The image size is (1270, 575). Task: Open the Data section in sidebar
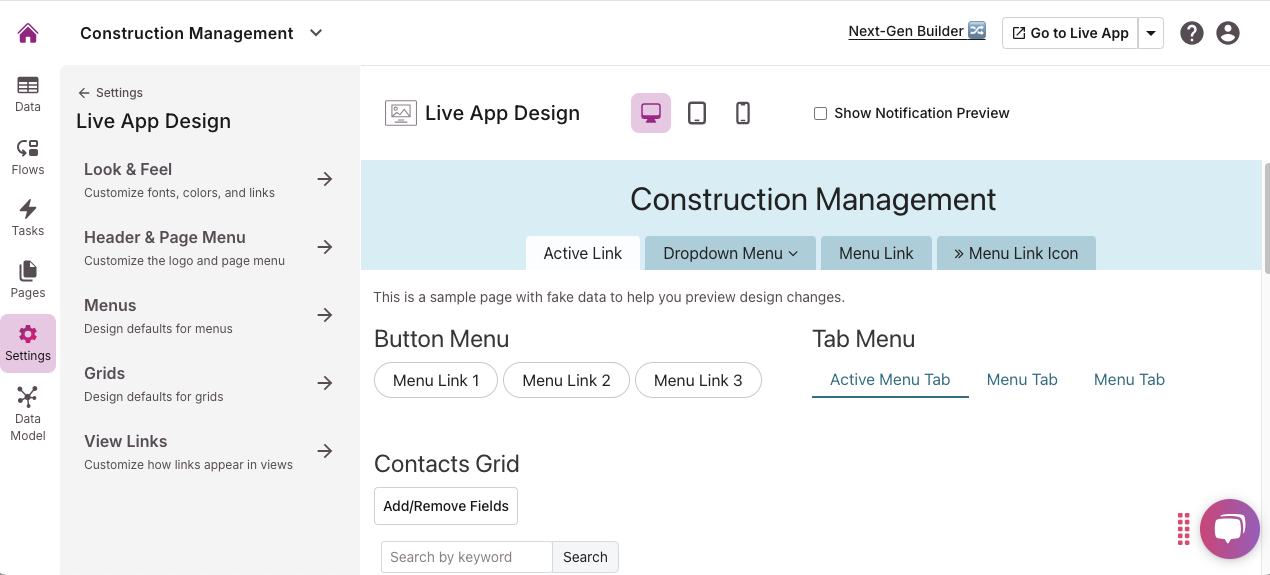(x=28, y=94)
